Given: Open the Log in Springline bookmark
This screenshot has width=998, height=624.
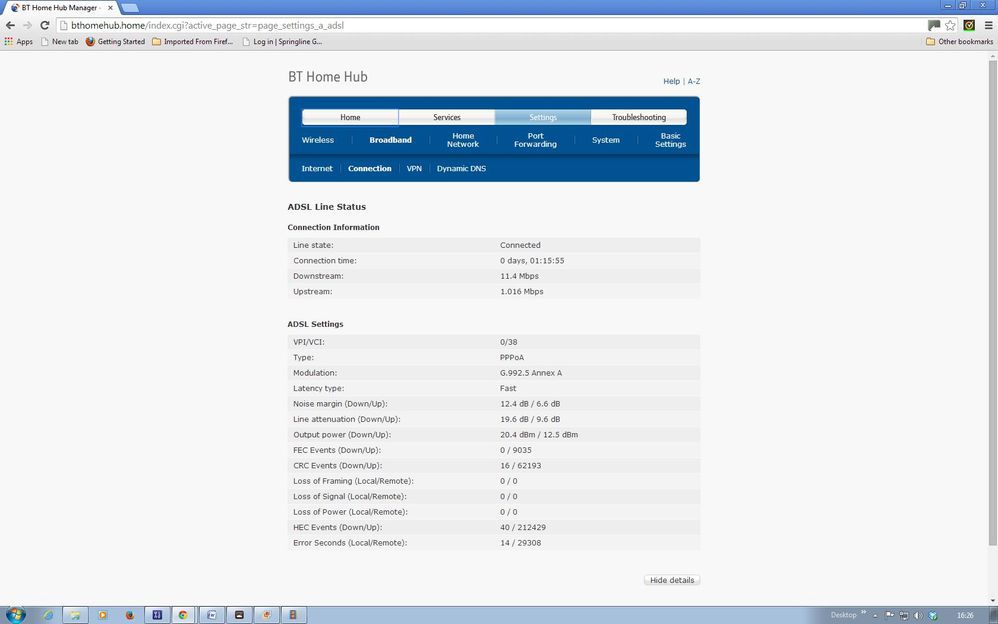Looking at the screenshot, I should pyautogui.click(x=282, y=41).
